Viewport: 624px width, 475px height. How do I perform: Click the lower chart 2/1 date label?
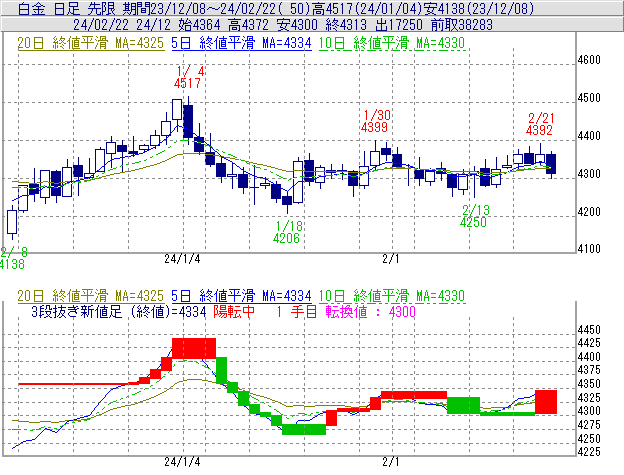tap(391, 462)
